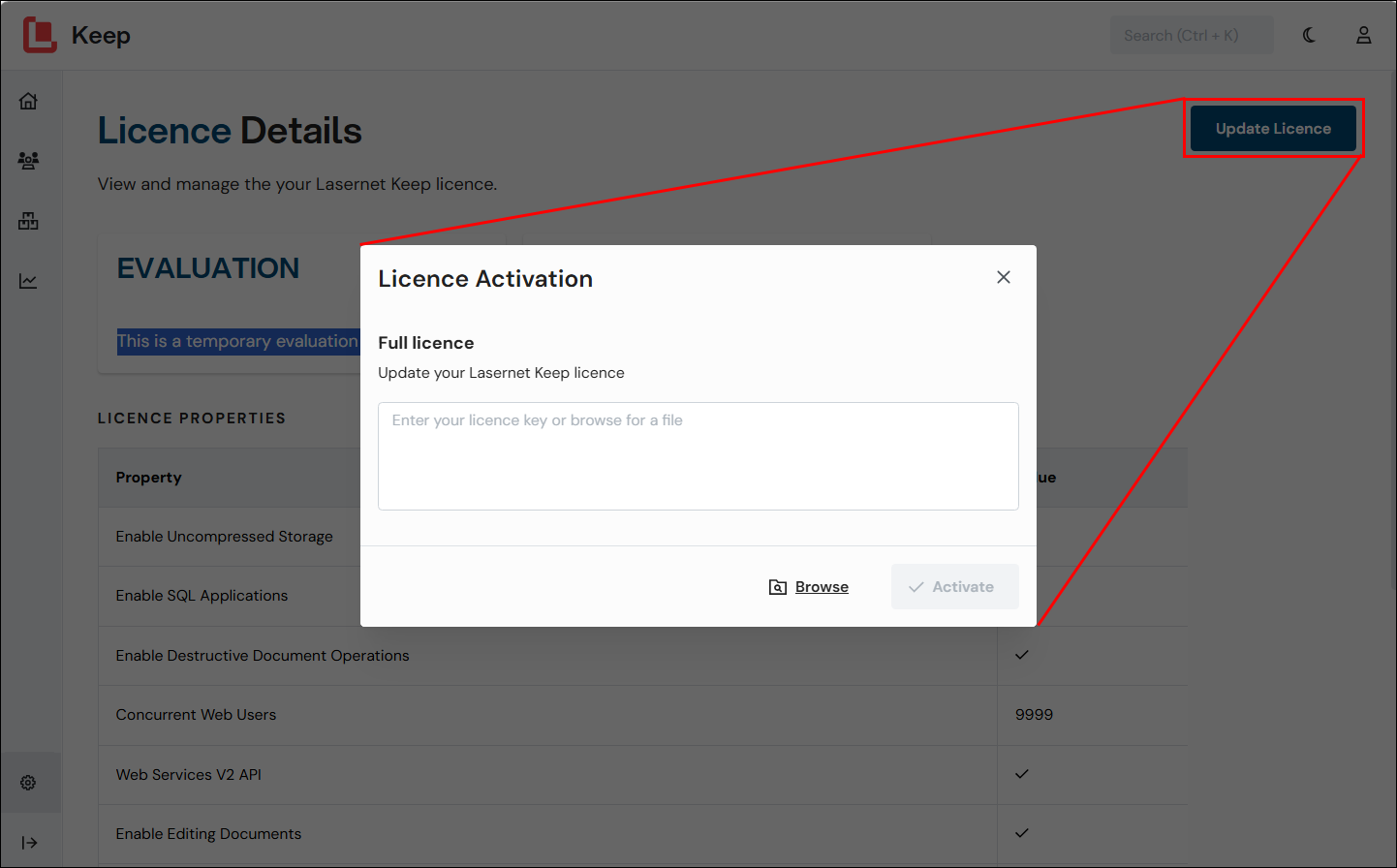Open the Home sidebar icon
Screen dimensions: 1397x868
tap(28, 101)
